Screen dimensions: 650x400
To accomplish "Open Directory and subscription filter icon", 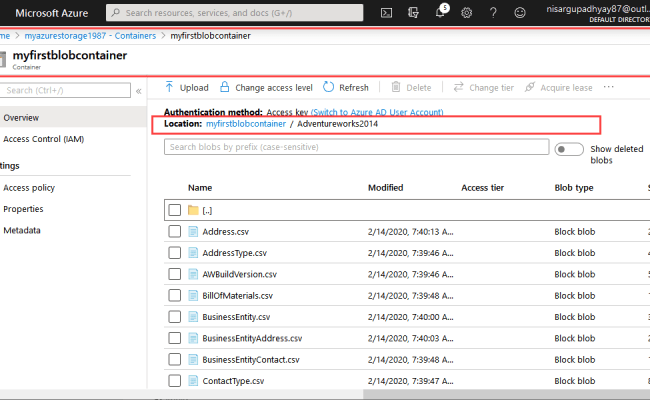I will [x=413, y=13].
